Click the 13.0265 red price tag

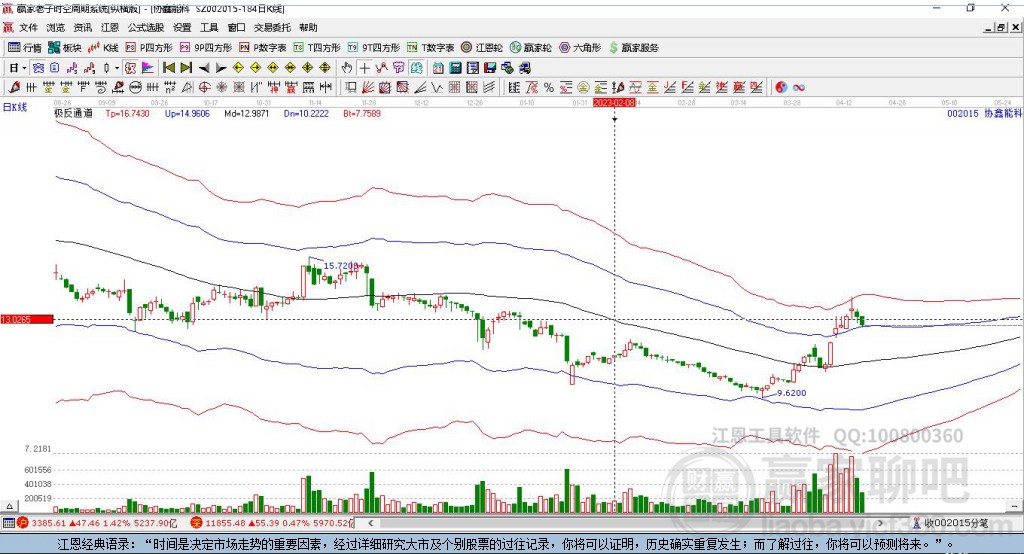point(27,319)
